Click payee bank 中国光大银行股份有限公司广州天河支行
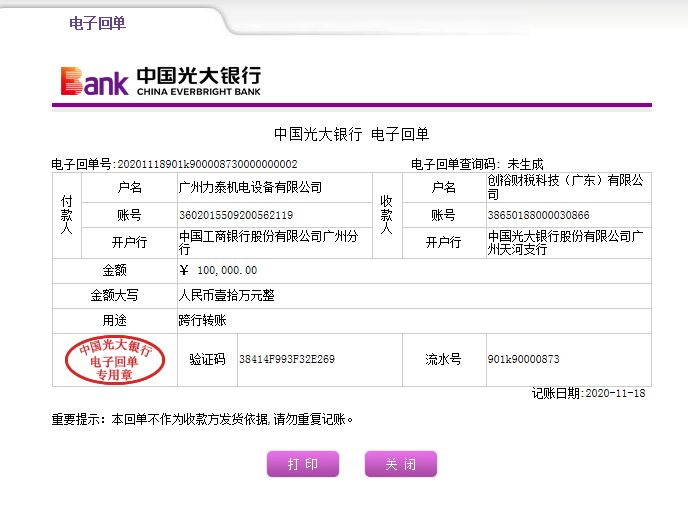688x512 pixels. tap(566, 243)
